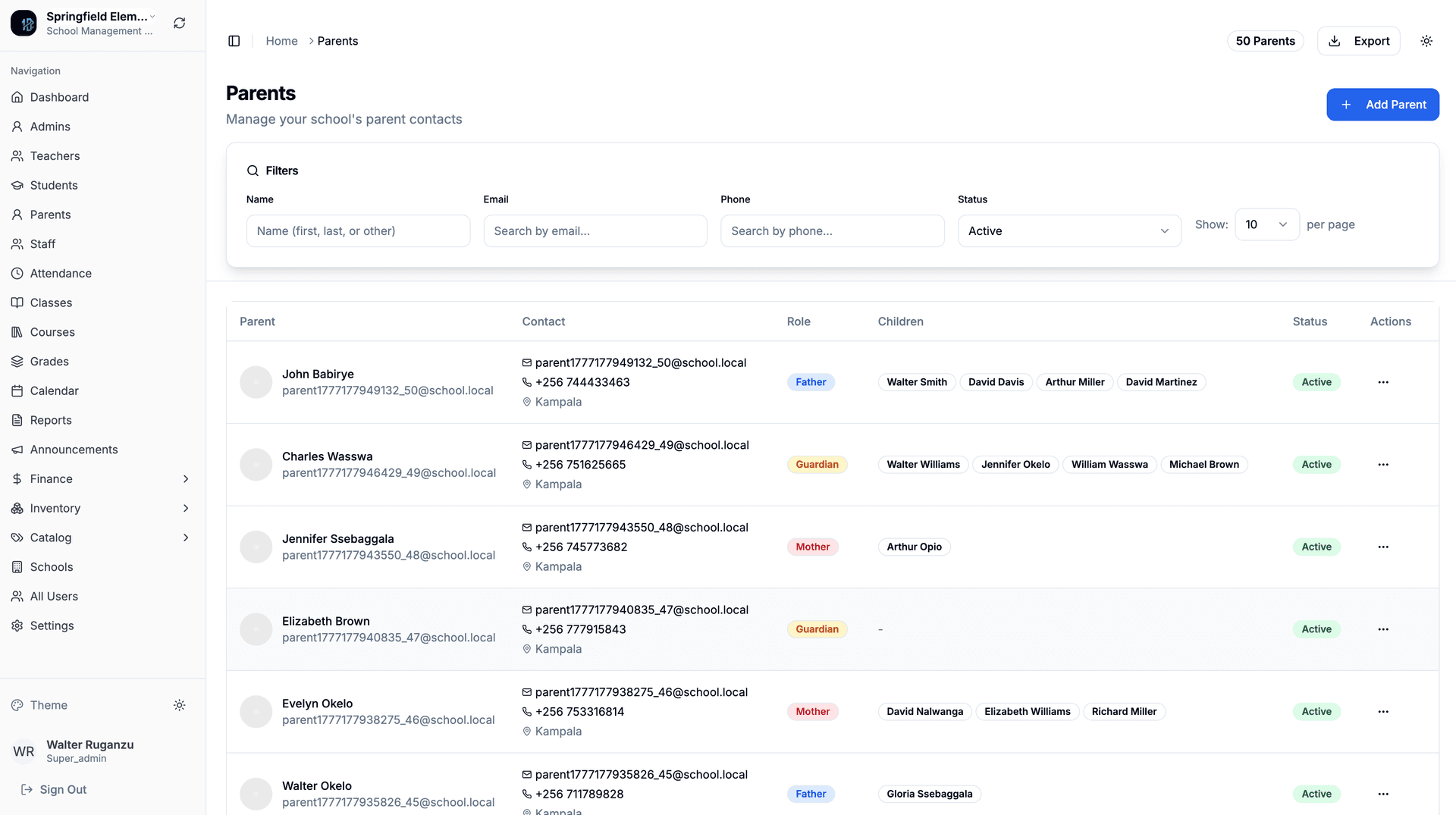Screen dimensions: 1456x815
Task: Select Parents in sidebar navigation
Action: 102,215
